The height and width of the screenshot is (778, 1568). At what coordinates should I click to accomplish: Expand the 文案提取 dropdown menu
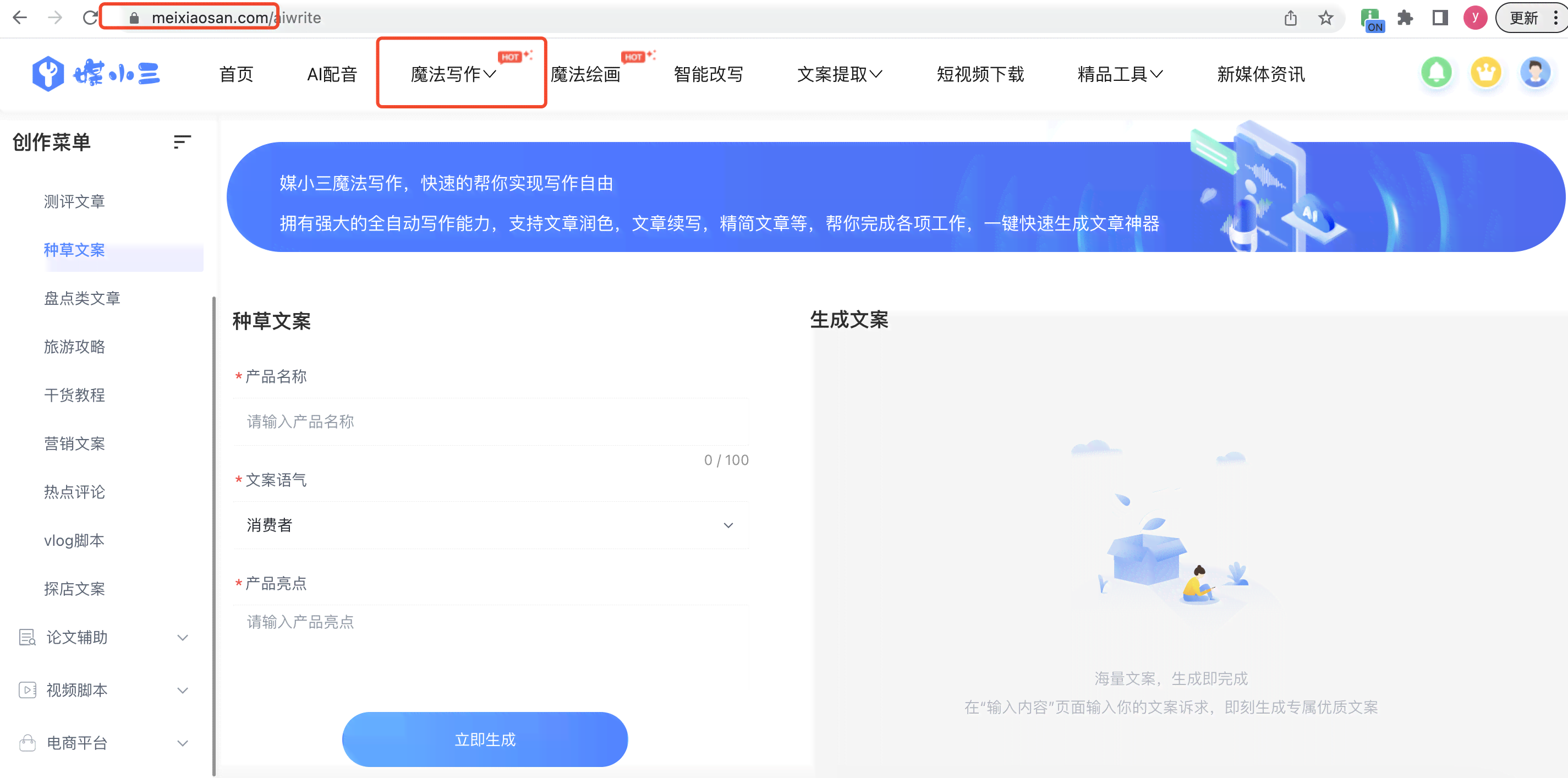tap(840, 74)
